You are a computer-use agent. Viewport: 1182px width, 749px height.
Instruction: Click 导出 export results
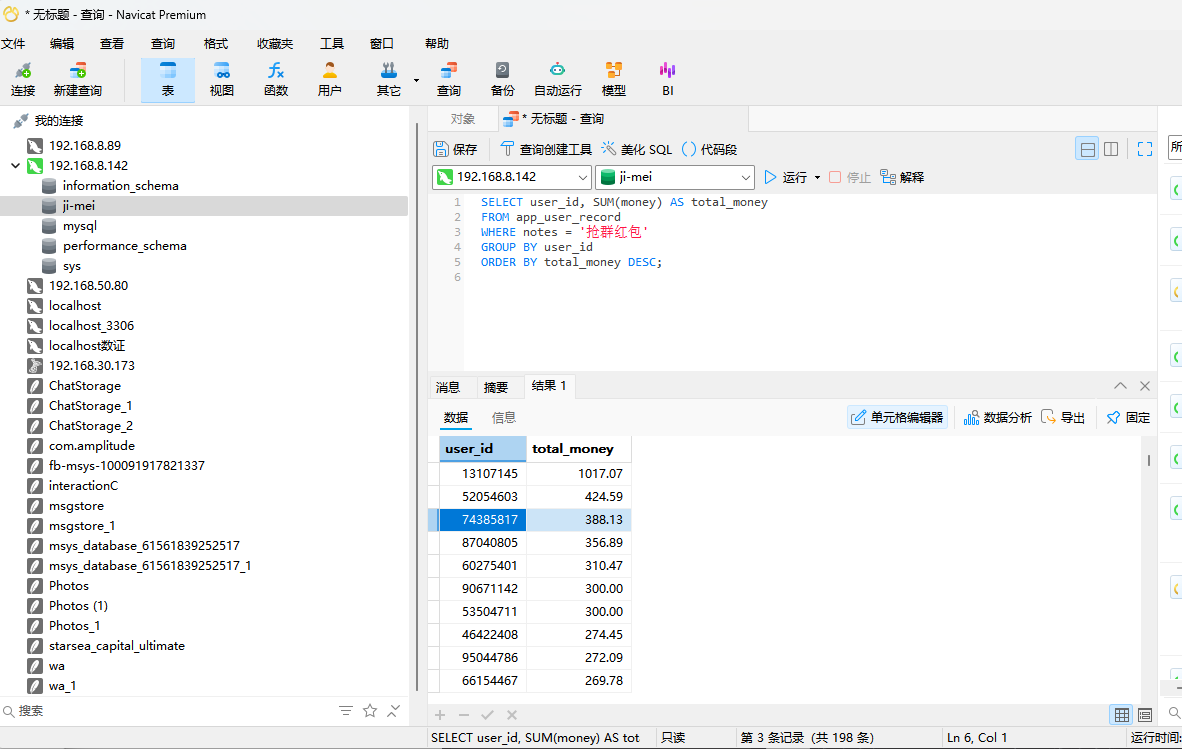[x=1063, y=417]
